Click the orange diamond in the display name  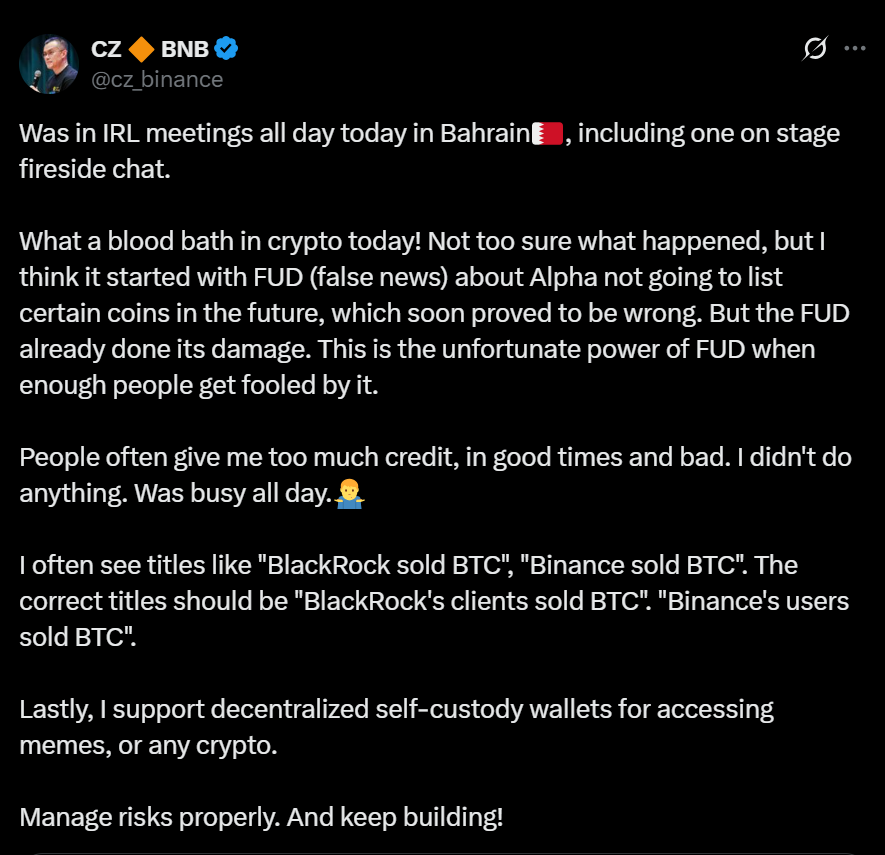coord(142,48)
